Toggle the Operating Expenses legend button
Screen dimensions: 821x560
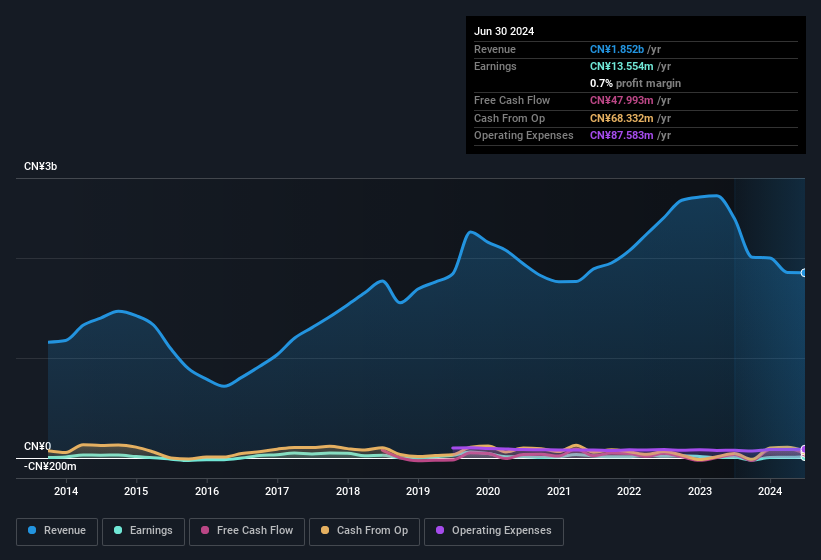coord(494,531)
